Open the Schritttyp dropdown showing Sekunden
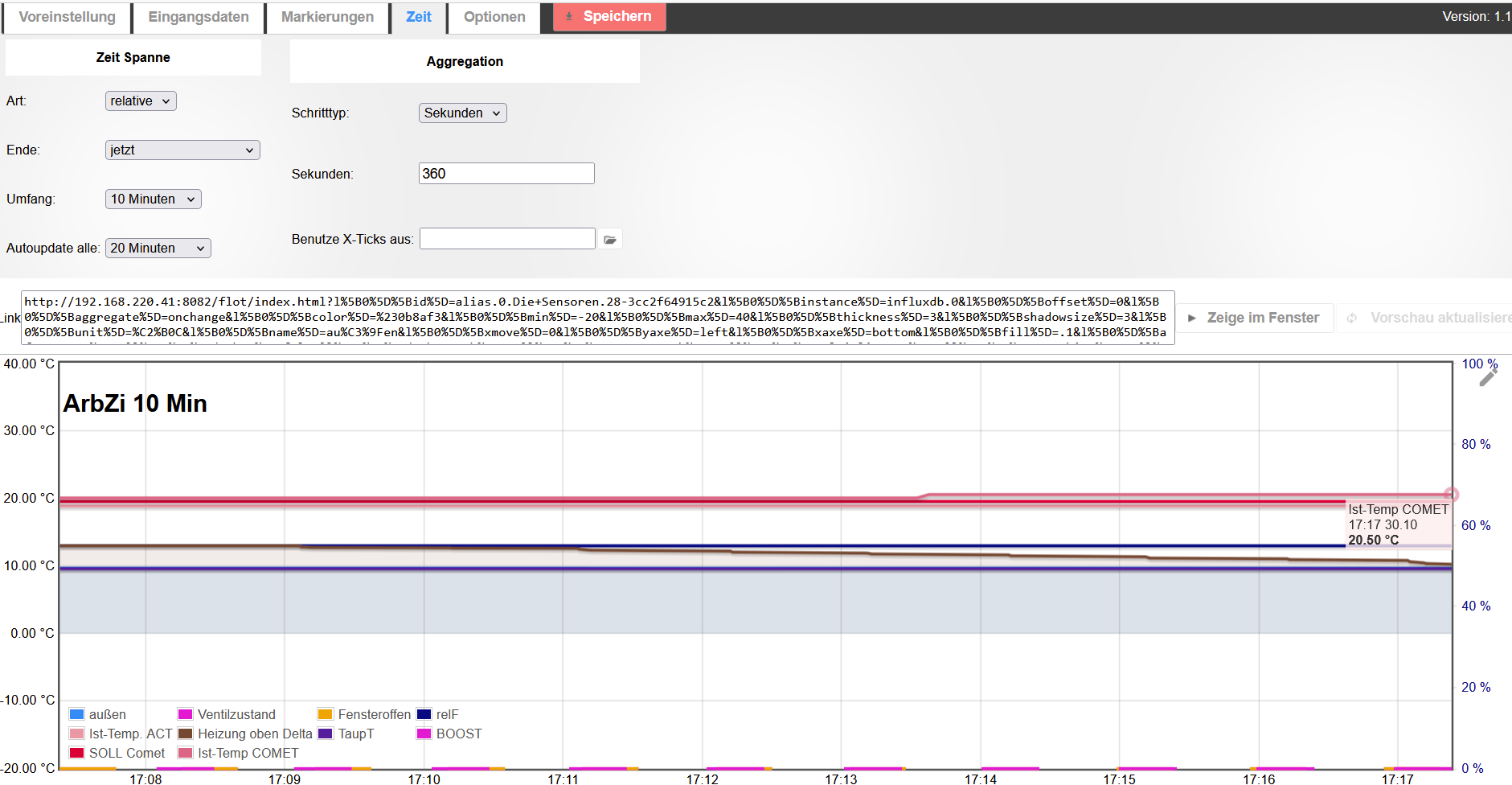Screen dimensions: 1512x785 (x=462, y=113)
